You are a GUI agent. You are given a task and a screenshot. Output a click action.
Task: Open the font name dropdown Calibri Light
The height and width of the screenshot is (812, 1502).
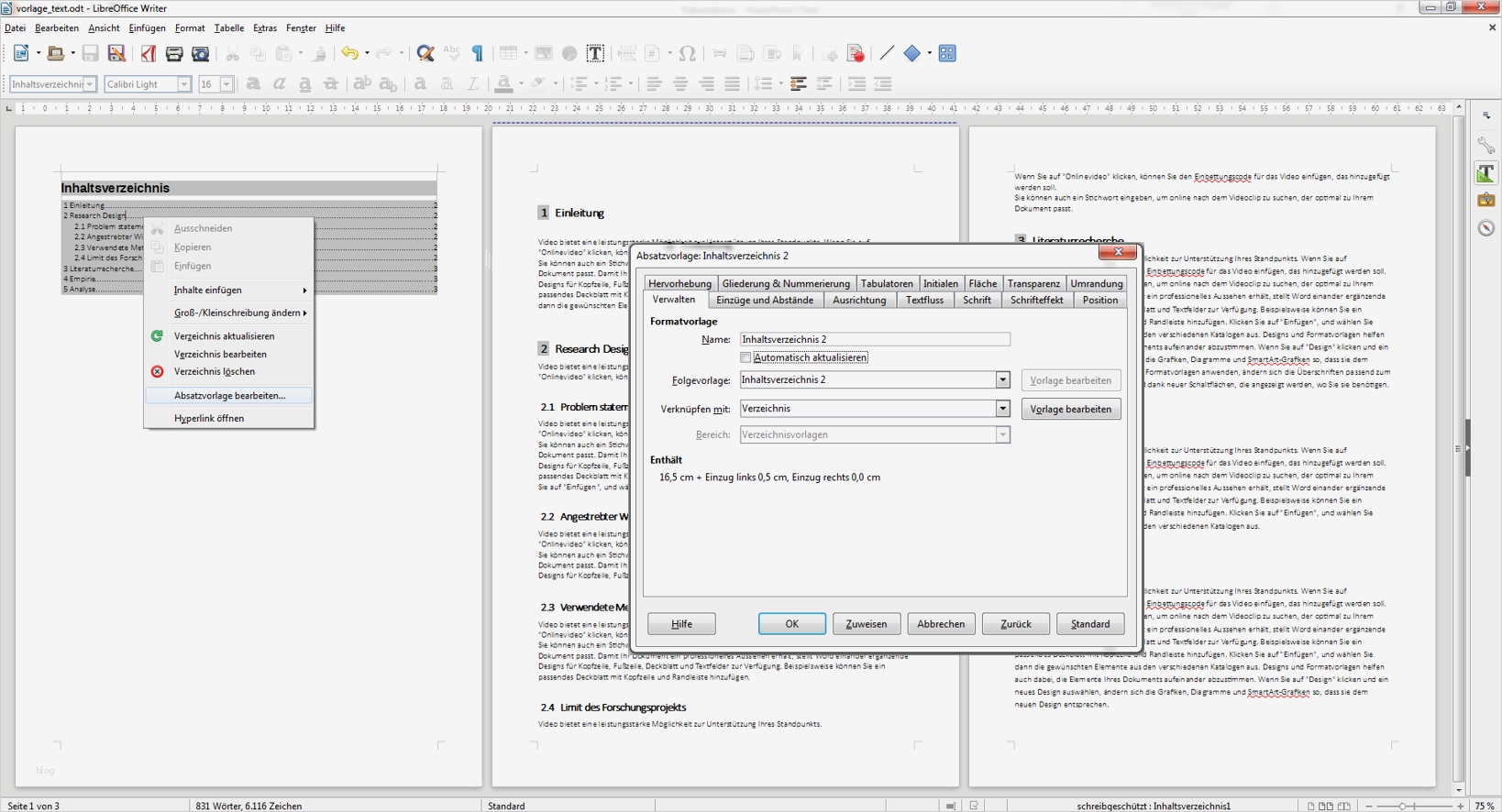pos(183,84)
